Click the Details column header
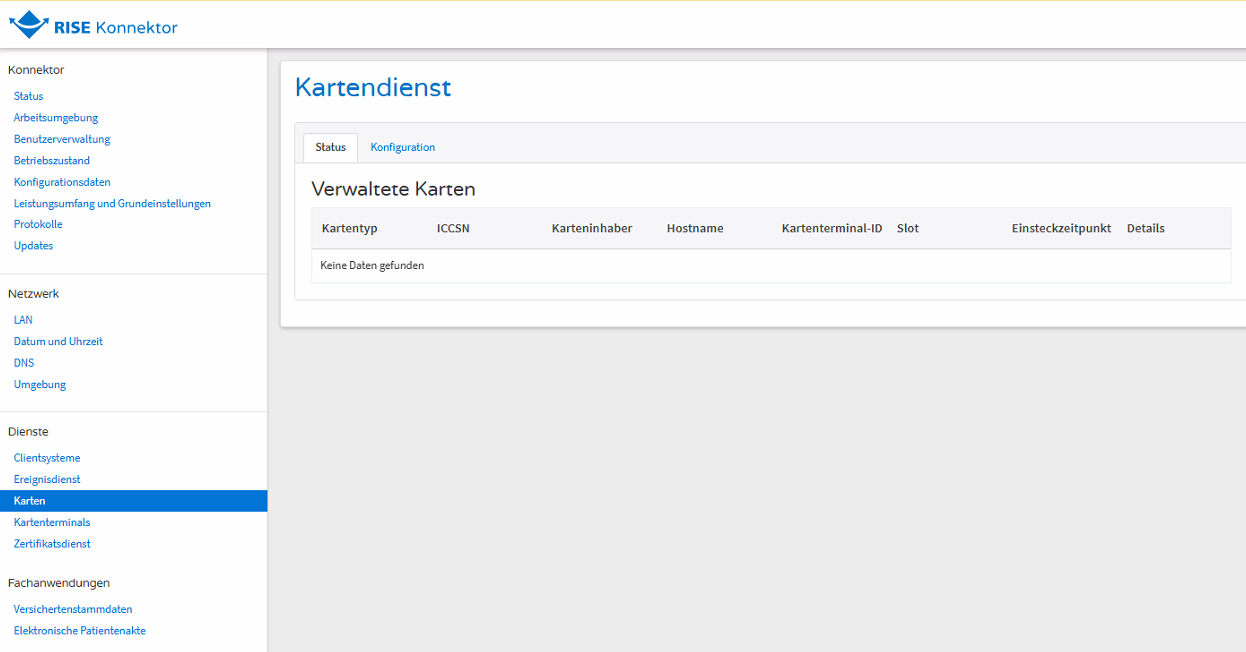 point(1146,228)
